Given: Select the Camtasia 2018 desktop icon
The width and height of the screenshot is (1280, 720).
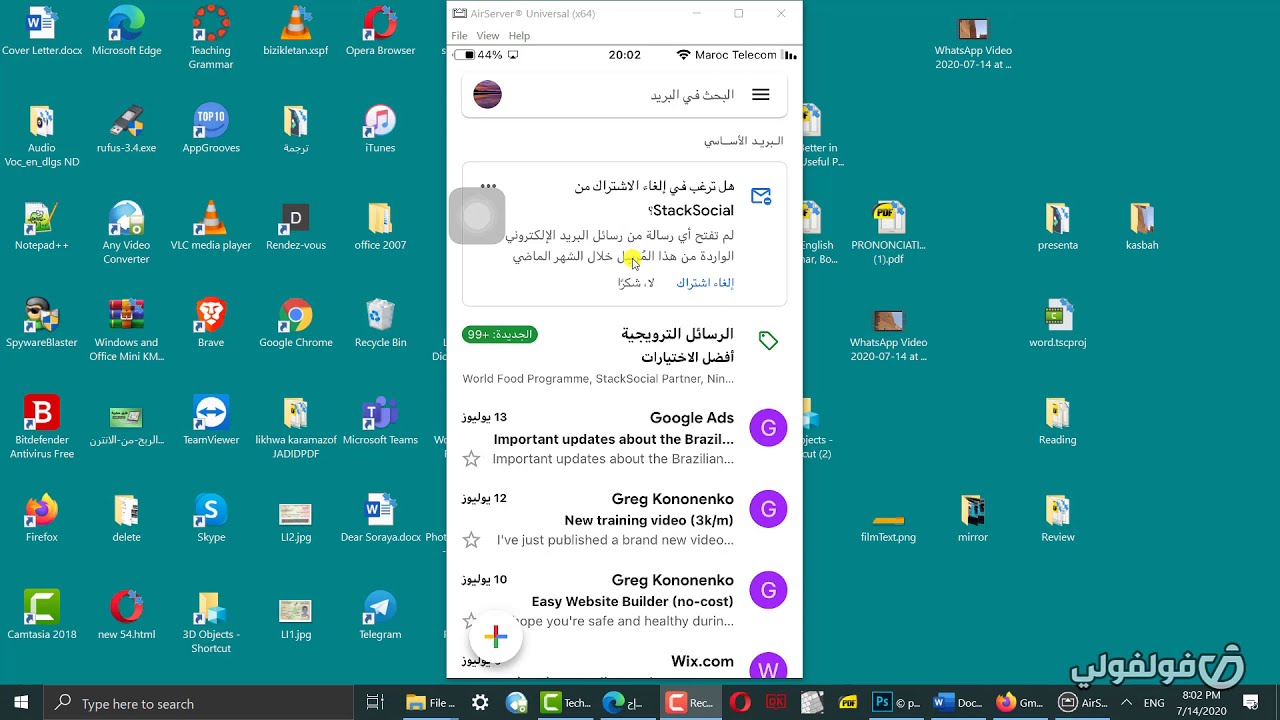Looking at the screenshot, I should coord(42,614).
